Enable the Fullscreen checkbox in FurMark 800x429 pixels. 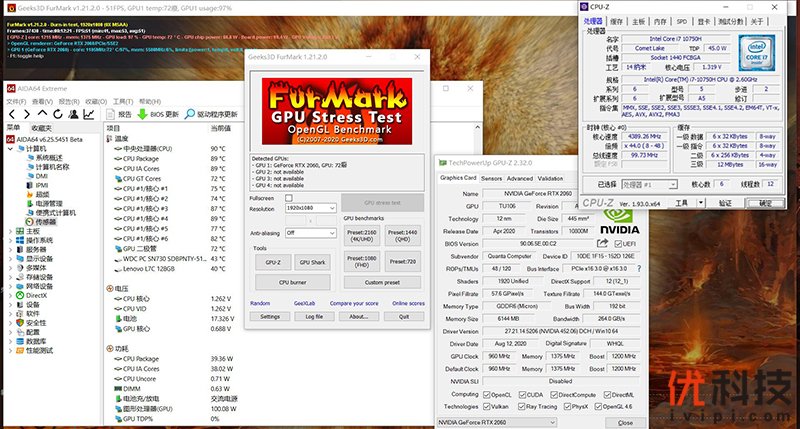pyautogui.click(x=289, y=198)
